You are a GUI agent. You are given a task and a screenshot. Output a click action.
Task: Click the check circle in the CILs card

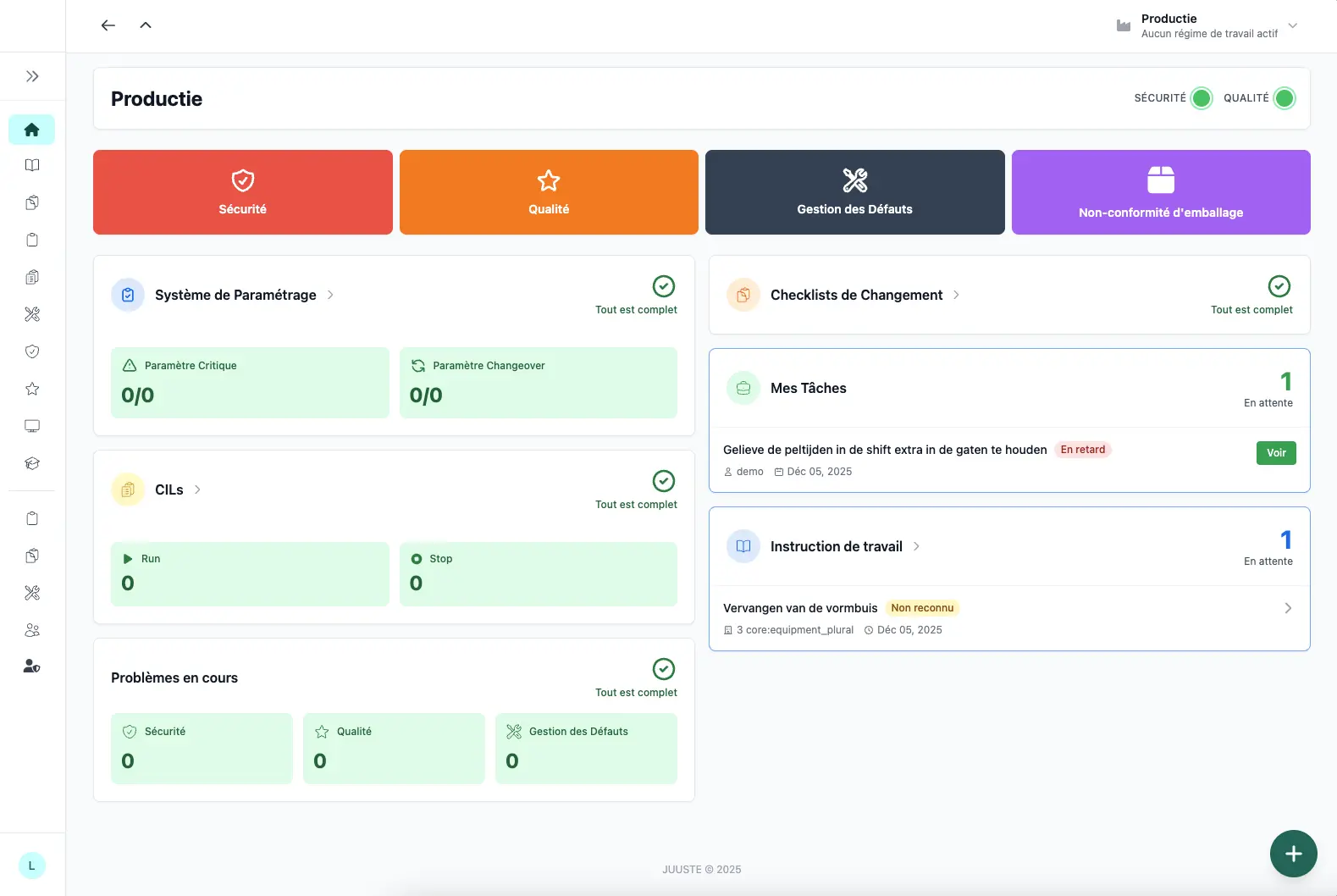pos(664,481)
